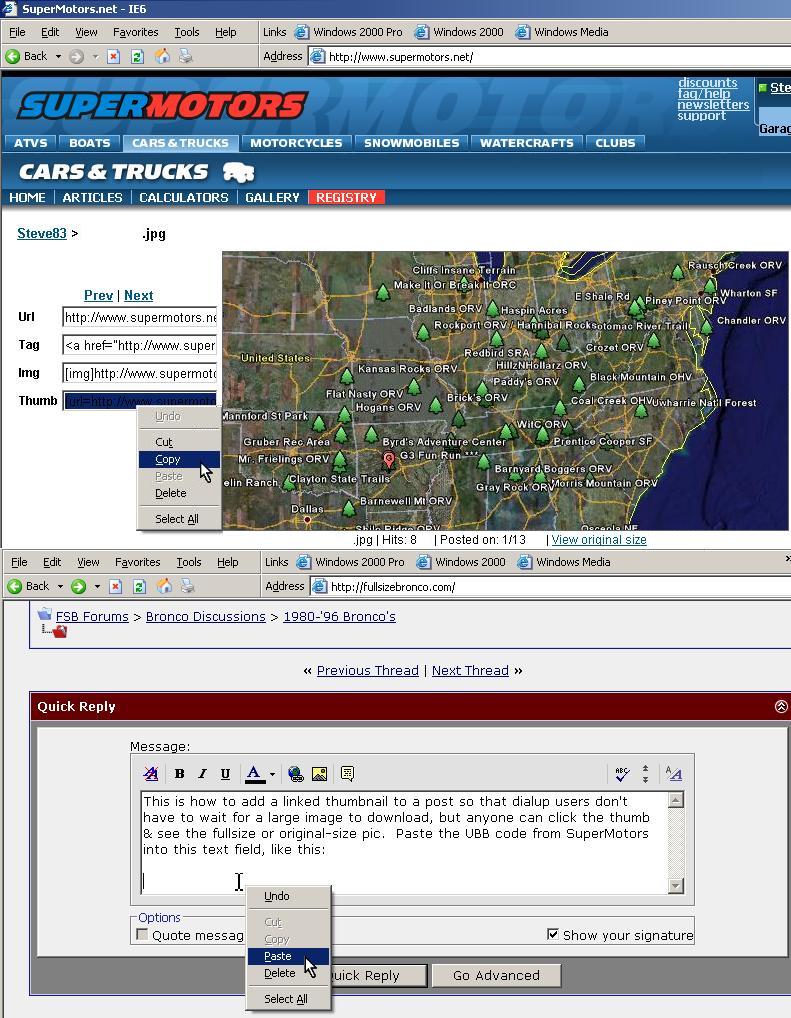The height and width of the screenshot is (1018, 791).
Task: Click Address bar in SuperMotors window
Action: coord(549,56)
